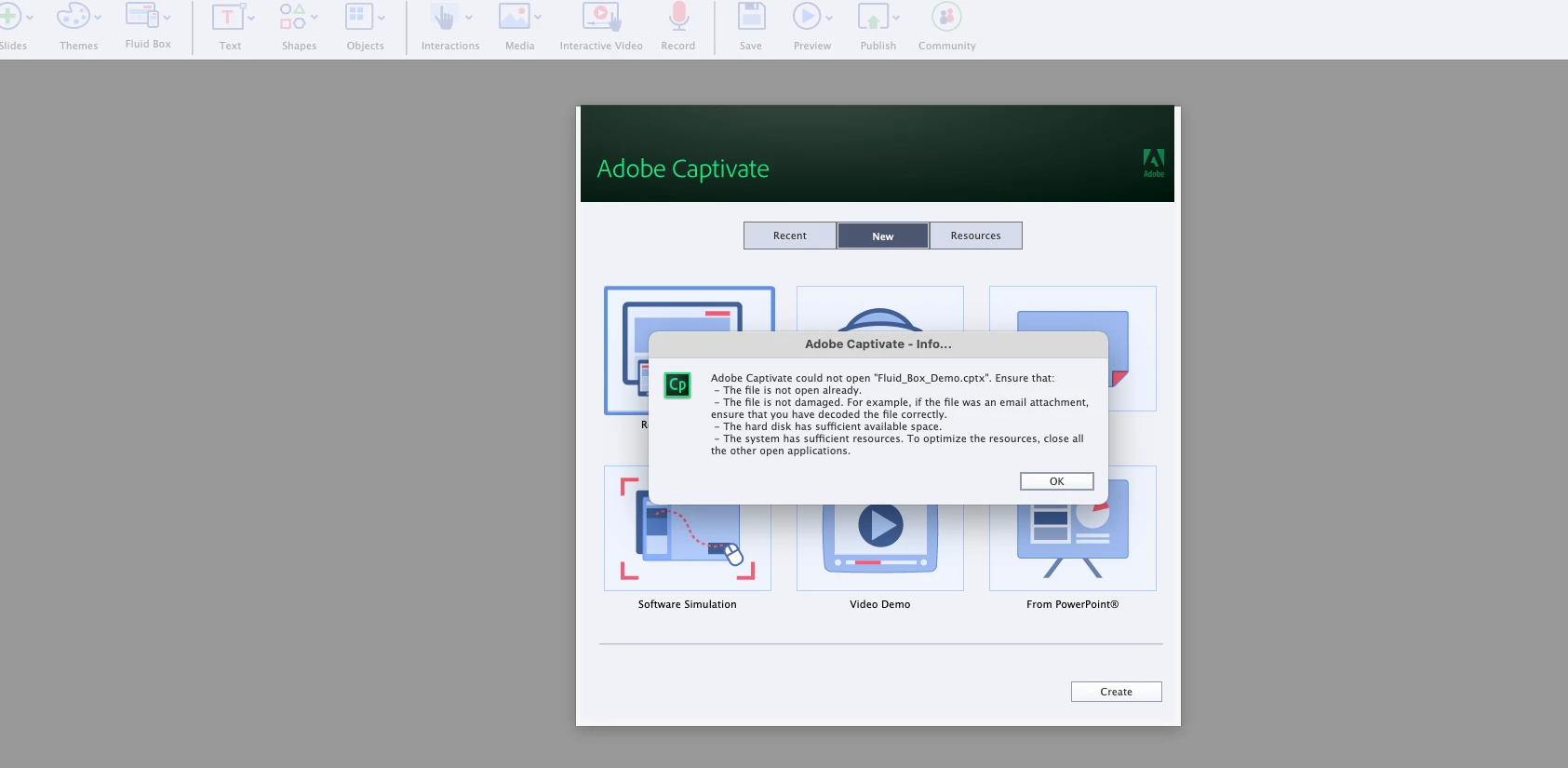Select the New tab
Screen dimensions: 1568x768
pyautogui.click(x=883, y=236)
